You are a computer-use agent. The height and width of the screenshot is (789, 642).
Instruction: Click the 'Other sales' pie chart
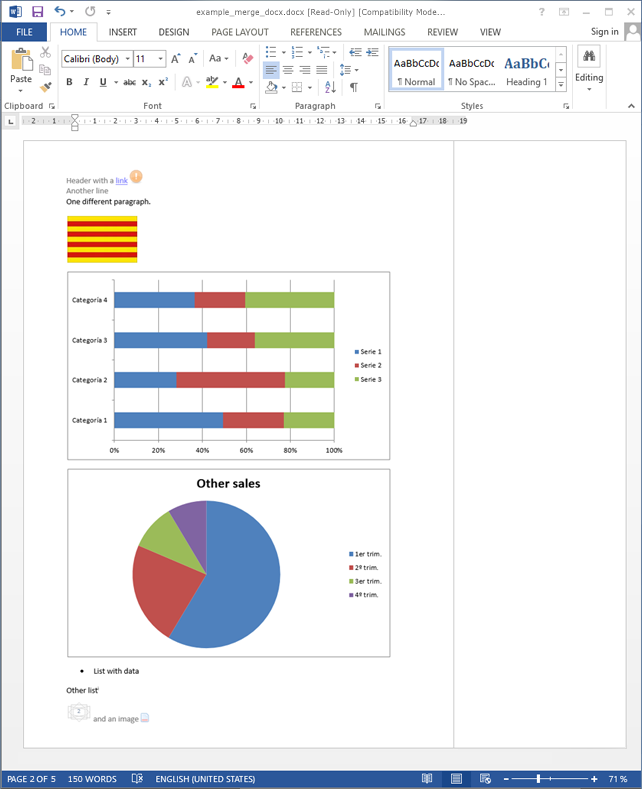[x=229, y=563]
